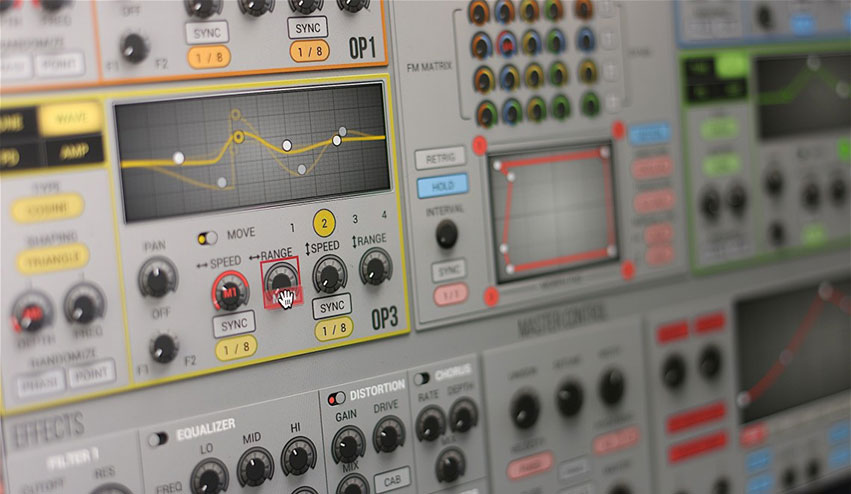
Task: Toggle the DISTORTION effect switch
Action: [x=336, y=399]
